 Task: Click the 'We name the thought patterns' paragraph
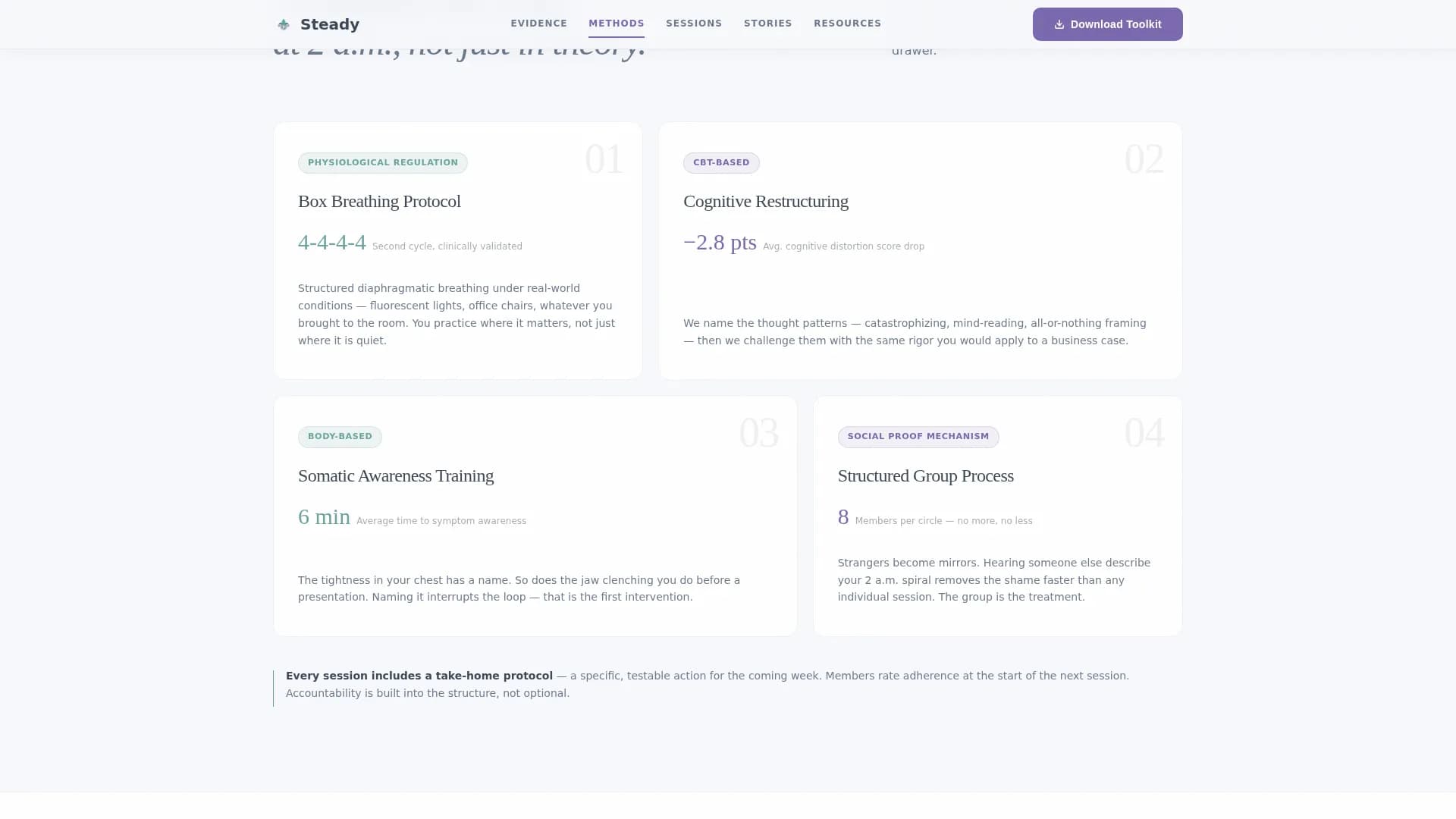pyautogui.click(x=915, y=332)
